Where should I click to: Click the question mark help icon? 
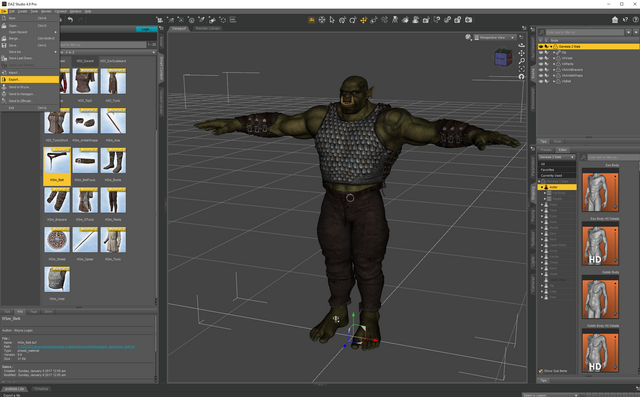coord(636,20)
